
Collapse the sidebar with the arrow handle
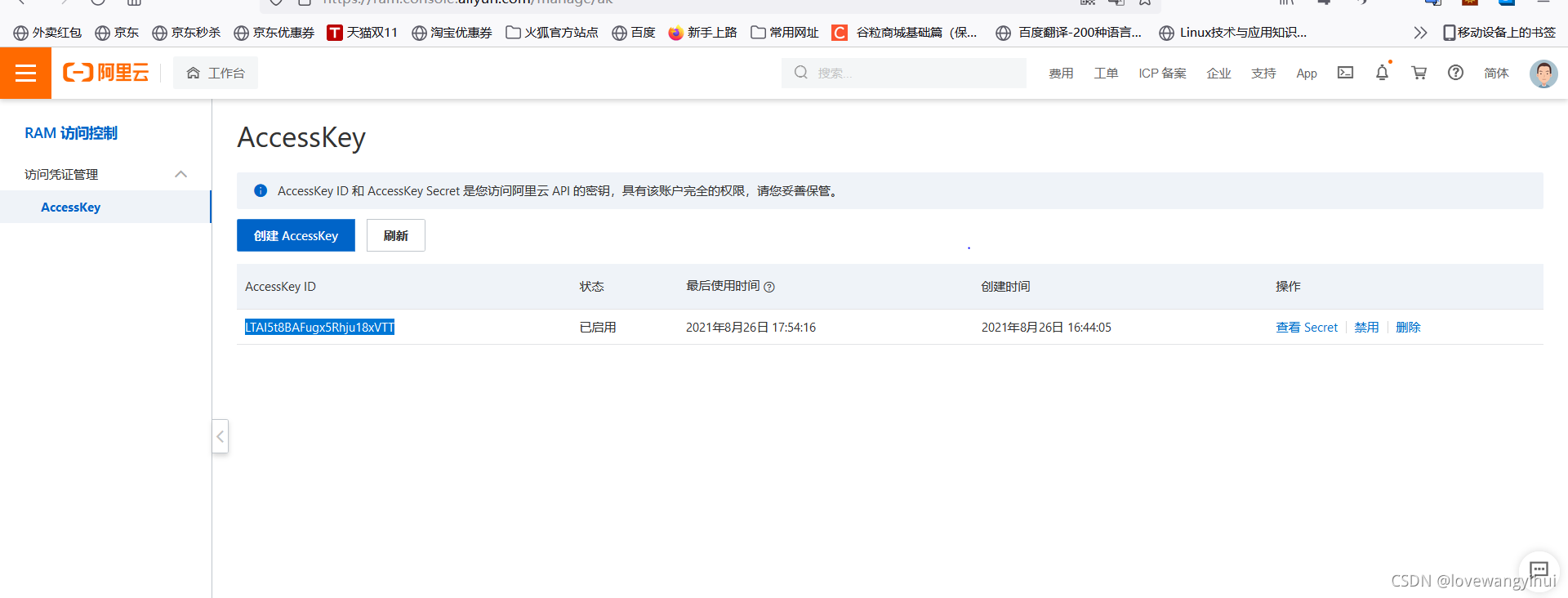pyautogui.click(x=220, y=436)
